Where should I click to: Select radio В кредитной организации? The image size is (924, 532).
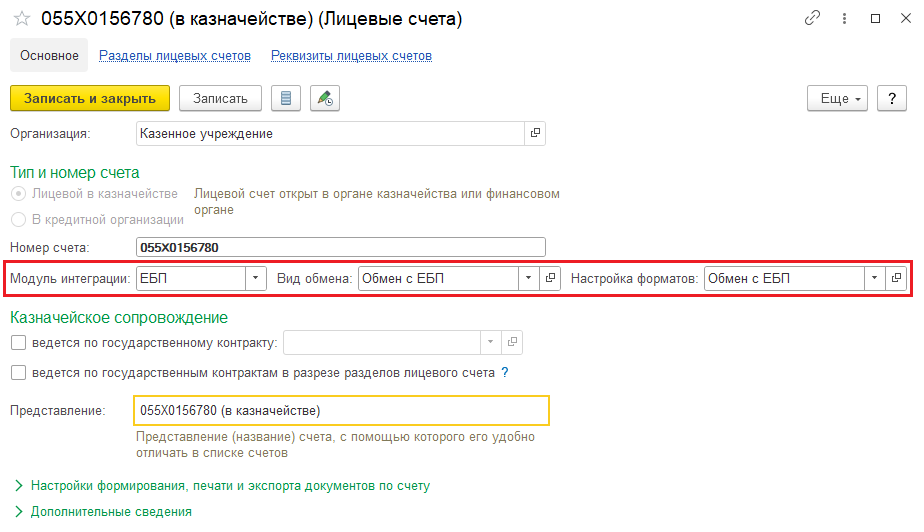point(18,220)
